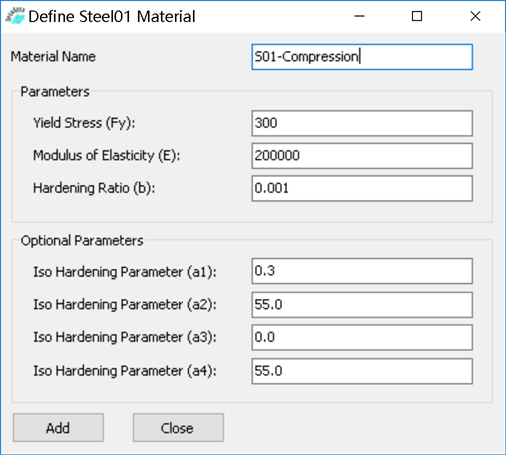The width and height of the screenshot is (506, 455).
Task: Click the Iso Hardening Parameter (a3) field
Action: [x=362, y=337]
